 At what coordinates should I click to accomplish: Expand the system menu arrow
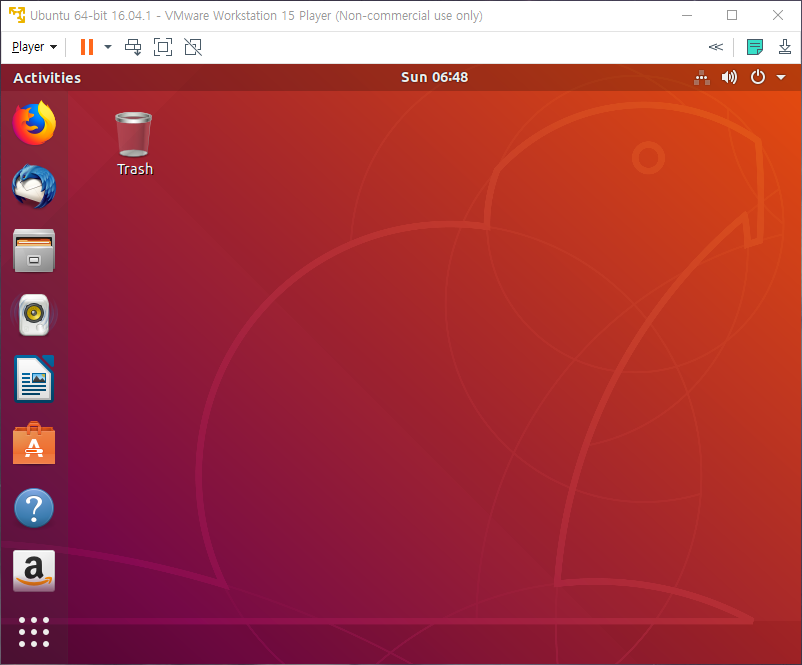point(781,78)
